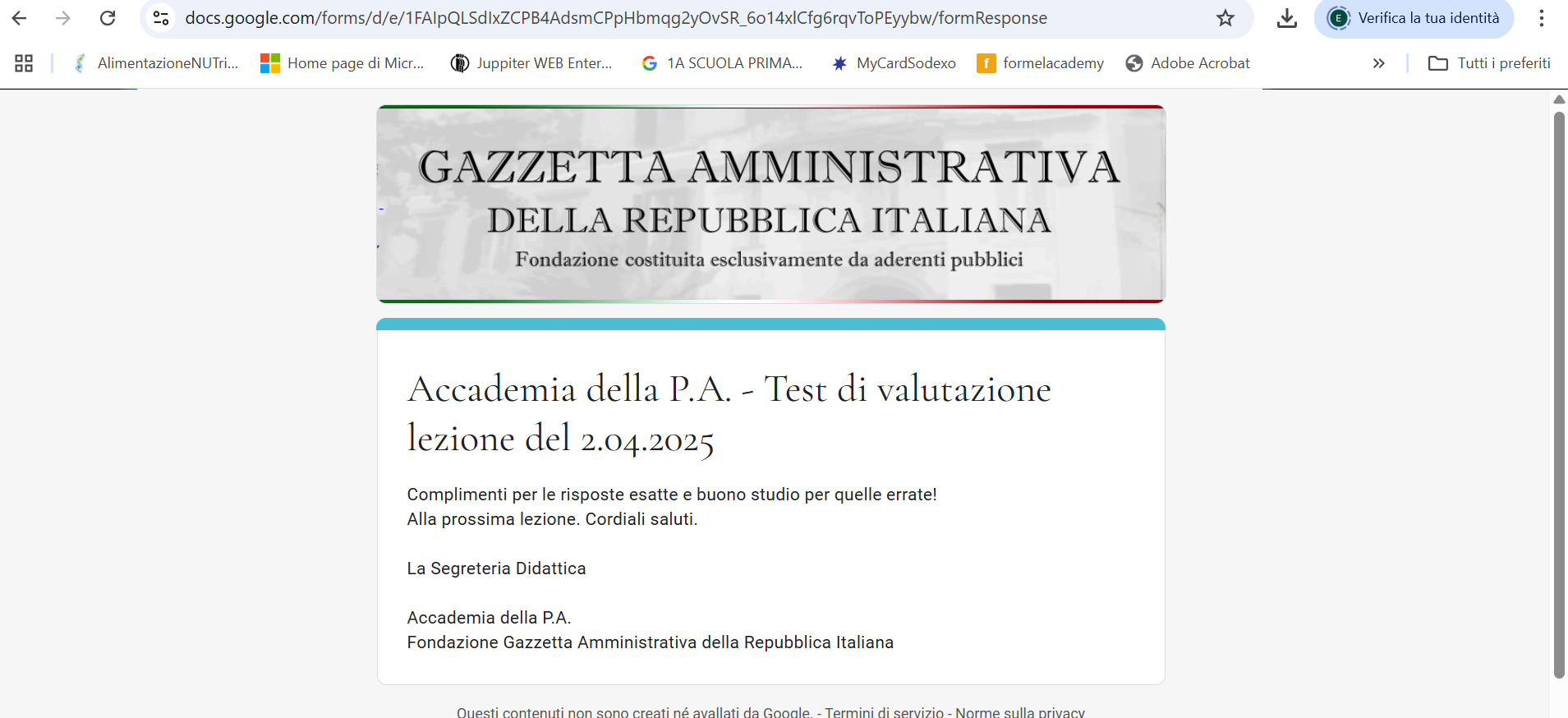Click the browser back arrow

point(20,18)
